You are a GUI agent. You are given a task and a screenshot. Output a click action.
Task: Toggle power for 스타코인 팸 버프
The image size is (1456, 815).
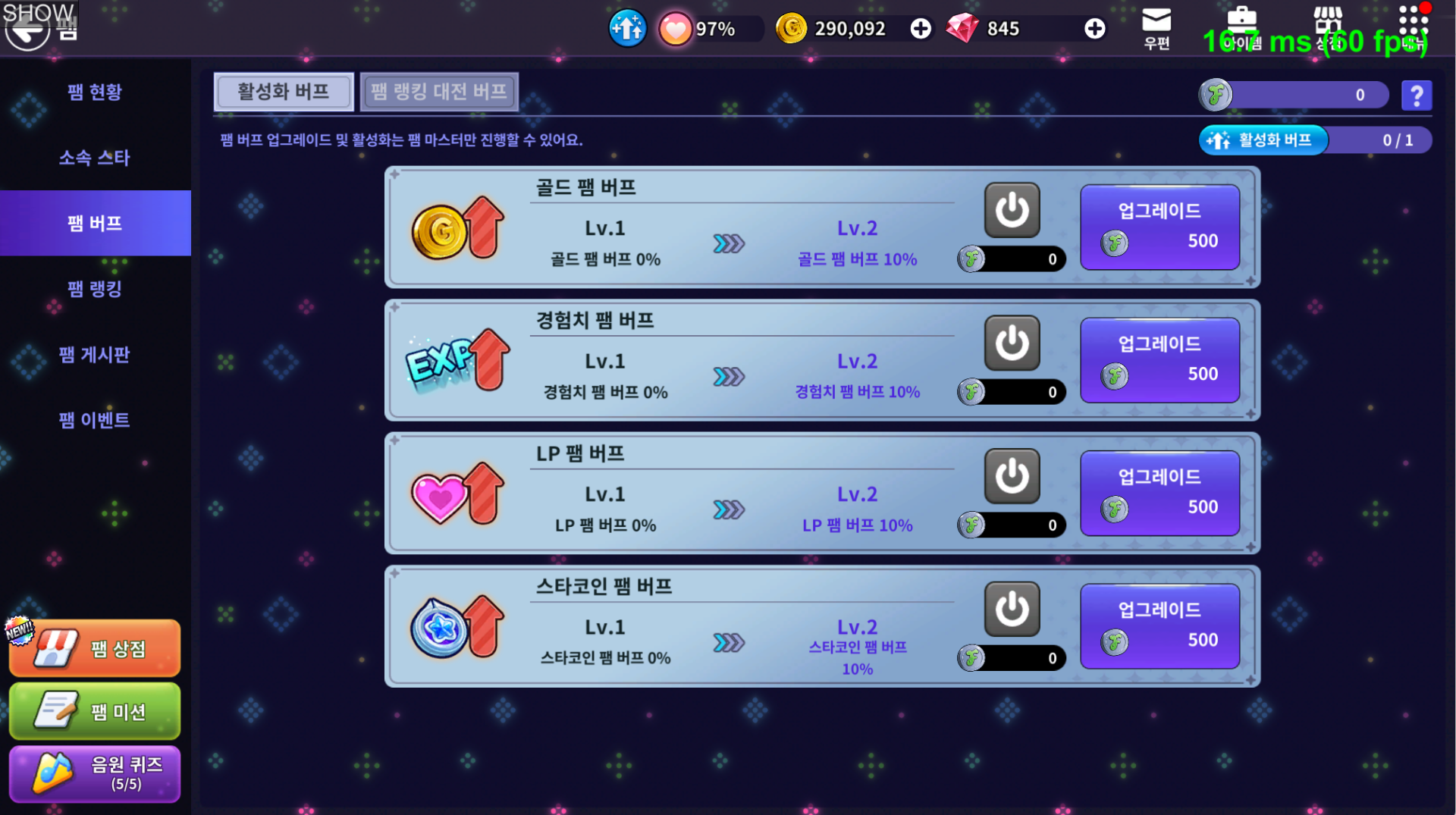pyautogui.click(x=1012, y=609)
